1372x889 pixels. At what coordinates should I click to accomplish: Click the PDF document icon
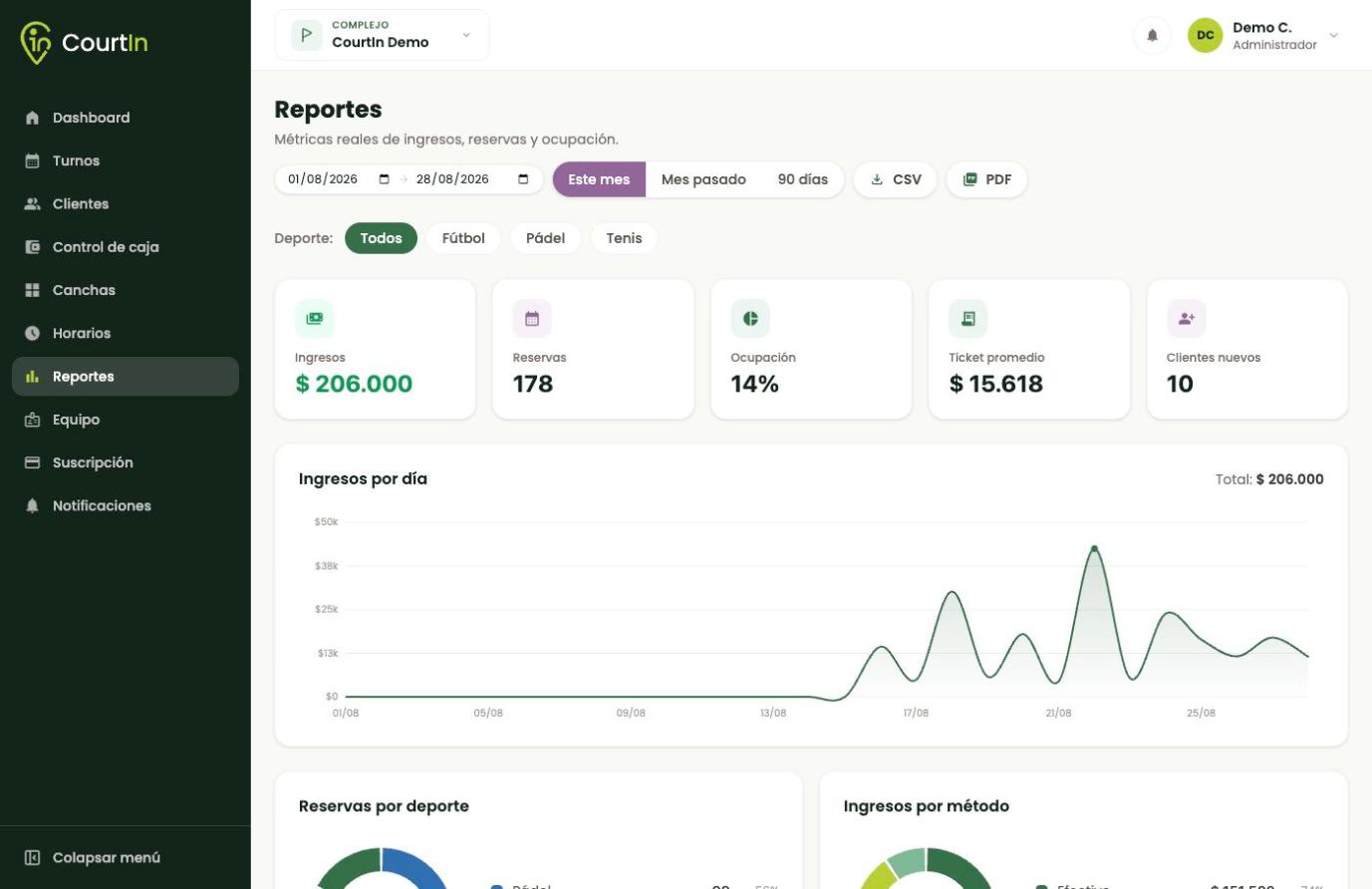969,179
